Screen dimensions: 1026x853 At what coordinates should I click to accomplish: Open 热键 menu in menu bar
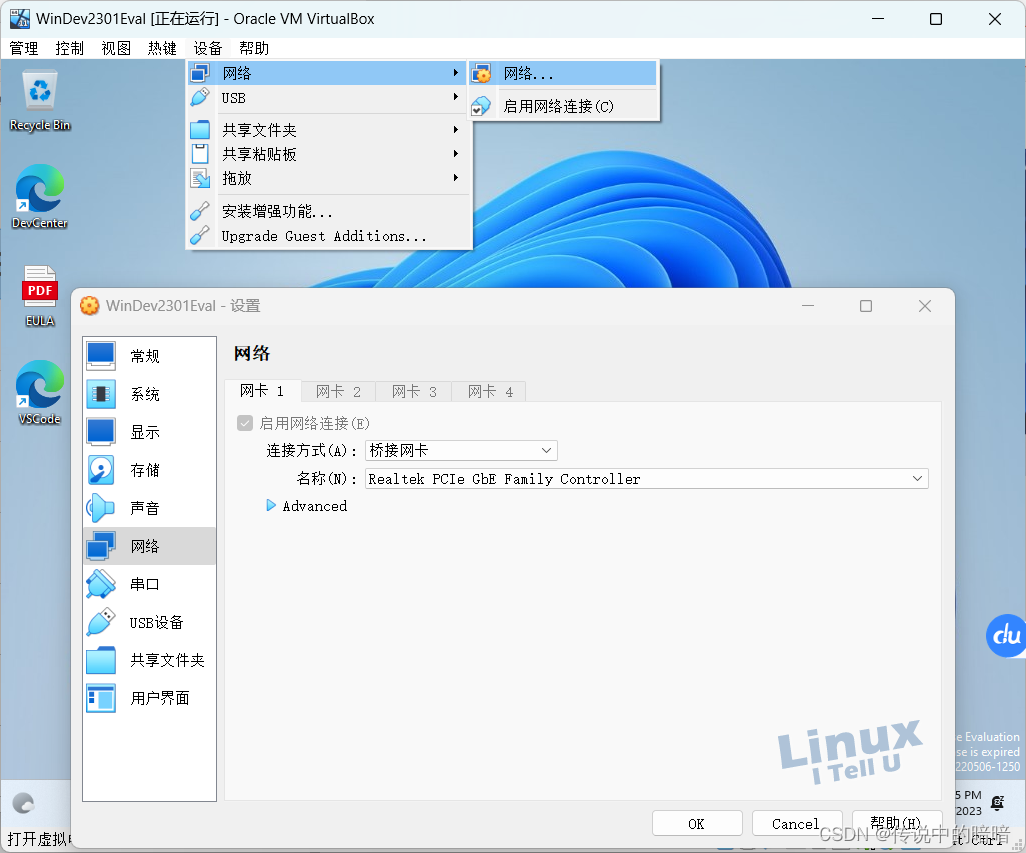(162, 48)
